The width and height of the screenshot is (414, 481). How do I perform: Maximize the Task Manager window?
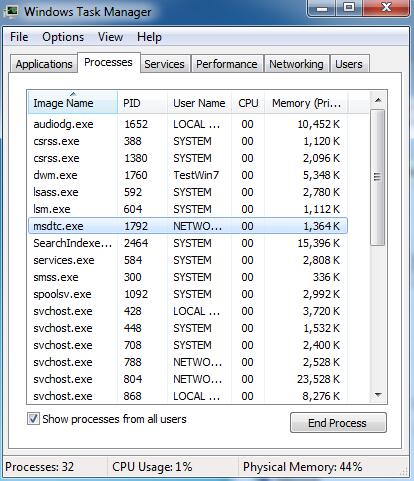click(349, 7)
